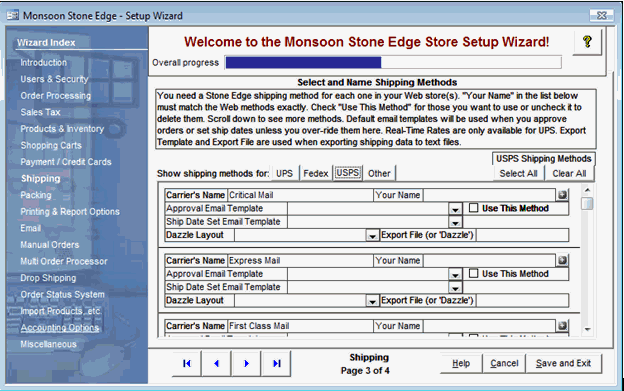This screenshot has width=624, height=391.
Task: Click the Overall progress bar
Action: (x=393, y=62)
